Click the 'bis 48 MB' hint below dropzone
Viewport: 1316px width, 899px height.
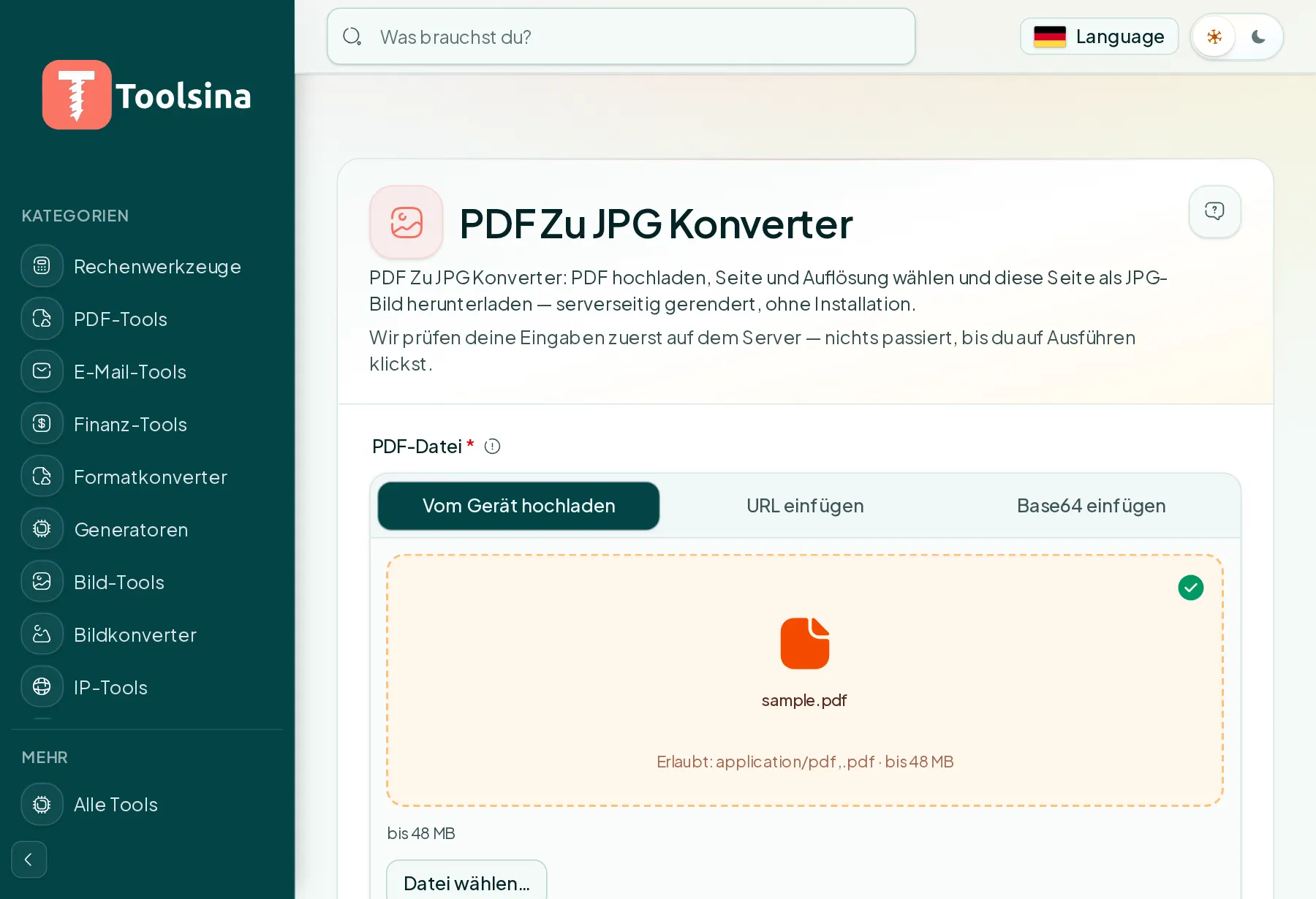click(x=421, y=833)
